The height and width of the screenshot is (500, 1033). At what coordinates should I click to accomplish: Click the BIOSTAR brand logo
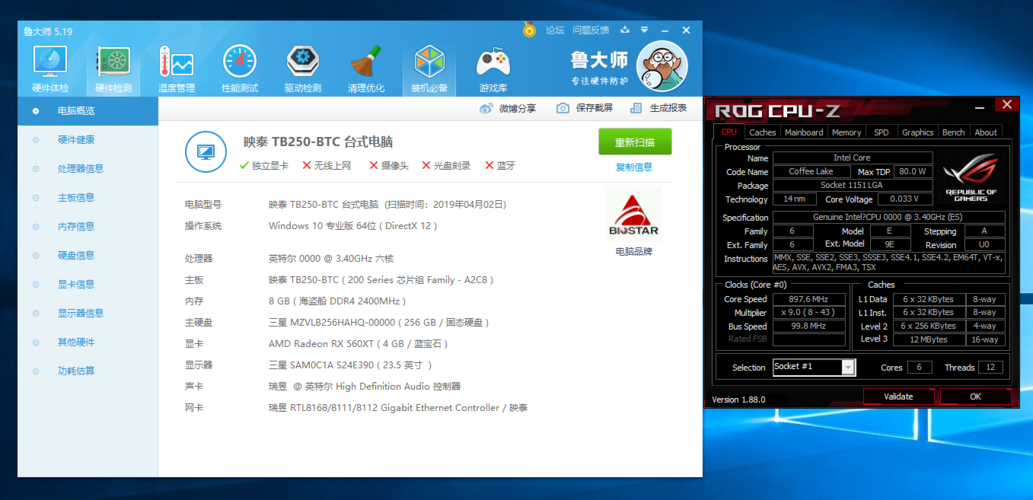click(x=633, y=215)
